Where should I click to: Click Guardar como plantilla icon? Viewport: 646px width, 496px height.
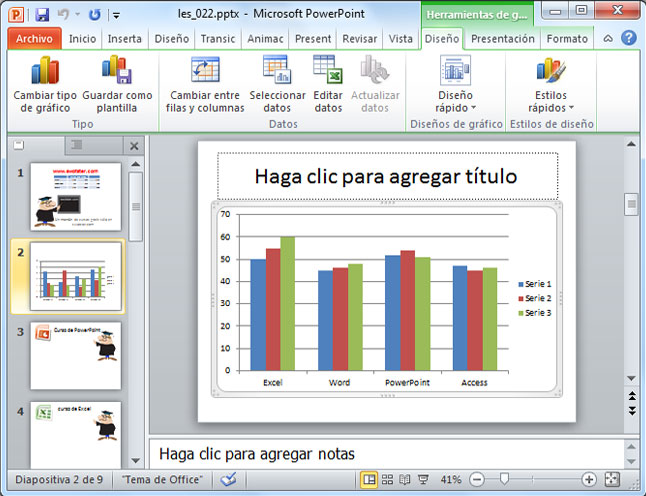point(117,70)
